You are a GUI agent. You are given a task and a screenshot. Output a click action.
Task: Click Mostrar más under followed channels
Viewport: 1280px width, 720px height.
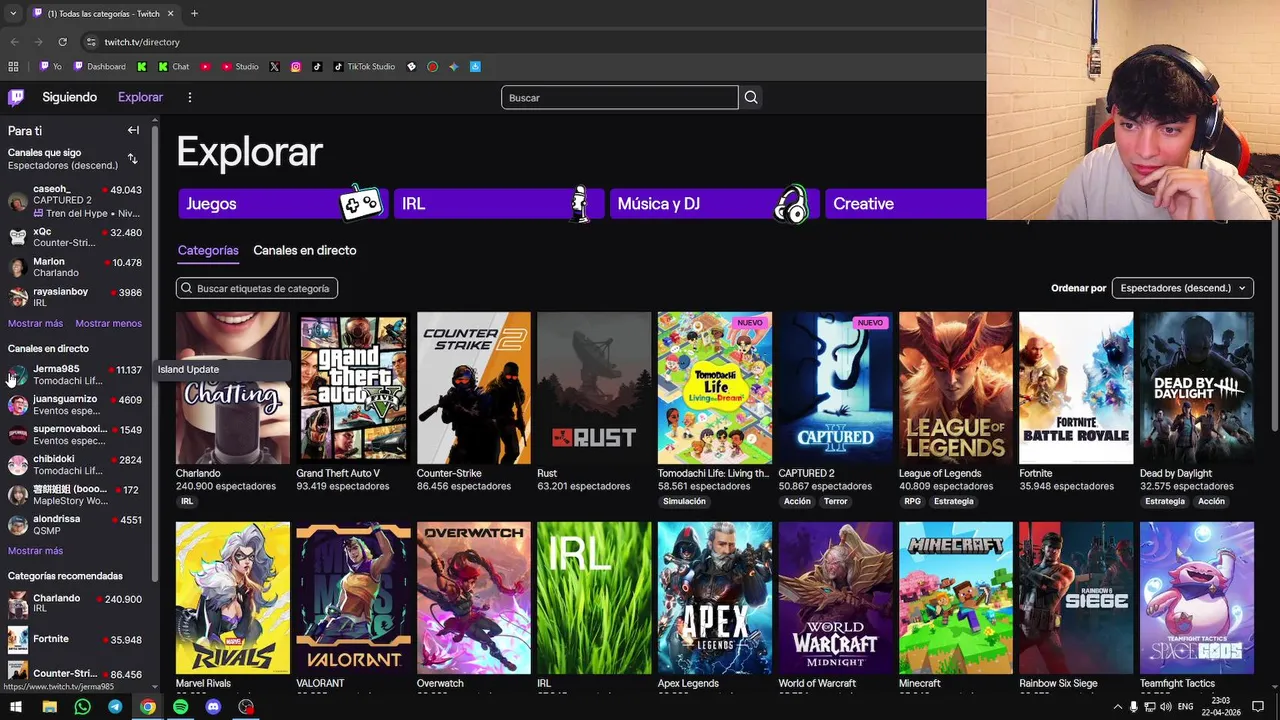35,323
